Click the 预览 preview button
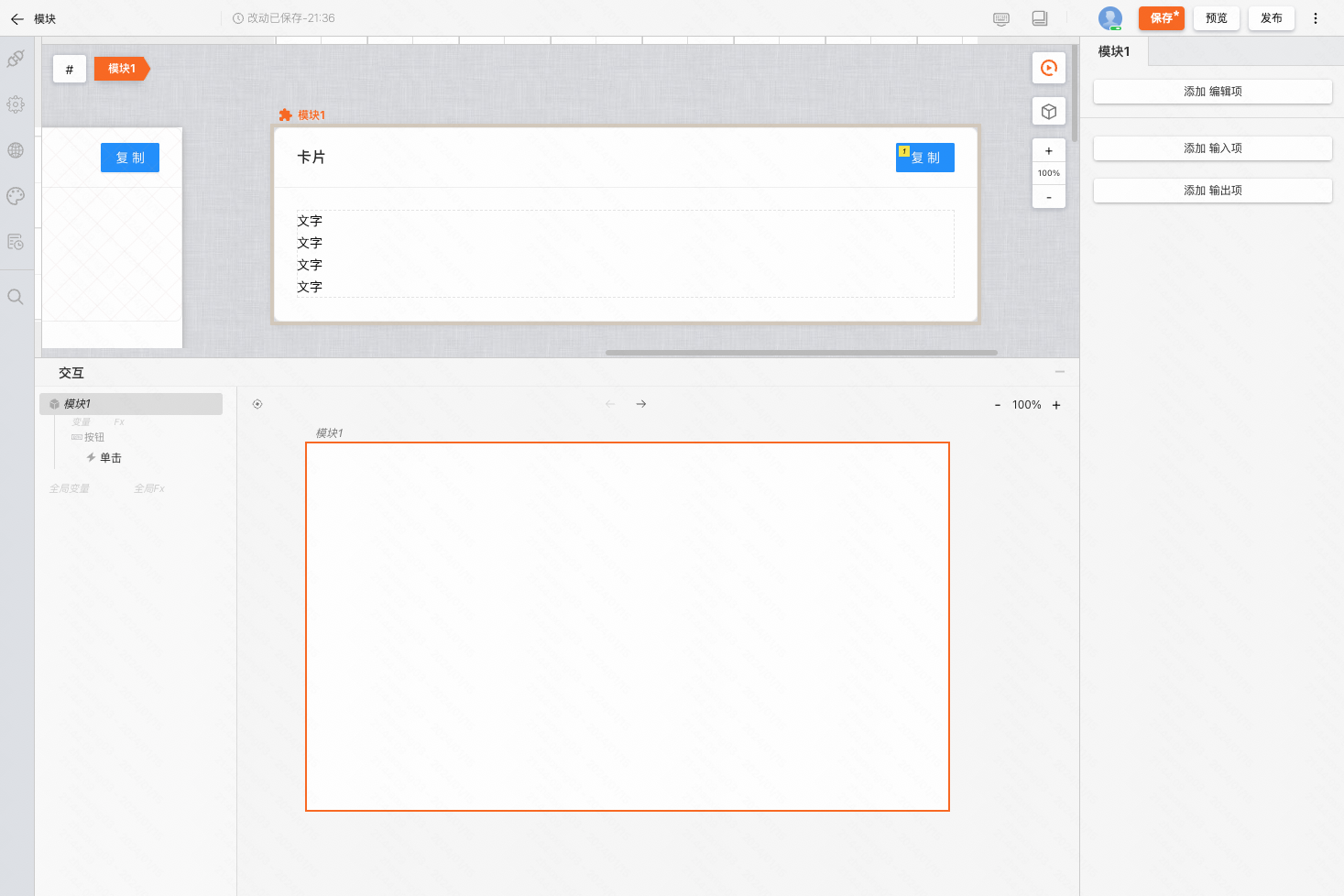 (x=1217, y=18)
